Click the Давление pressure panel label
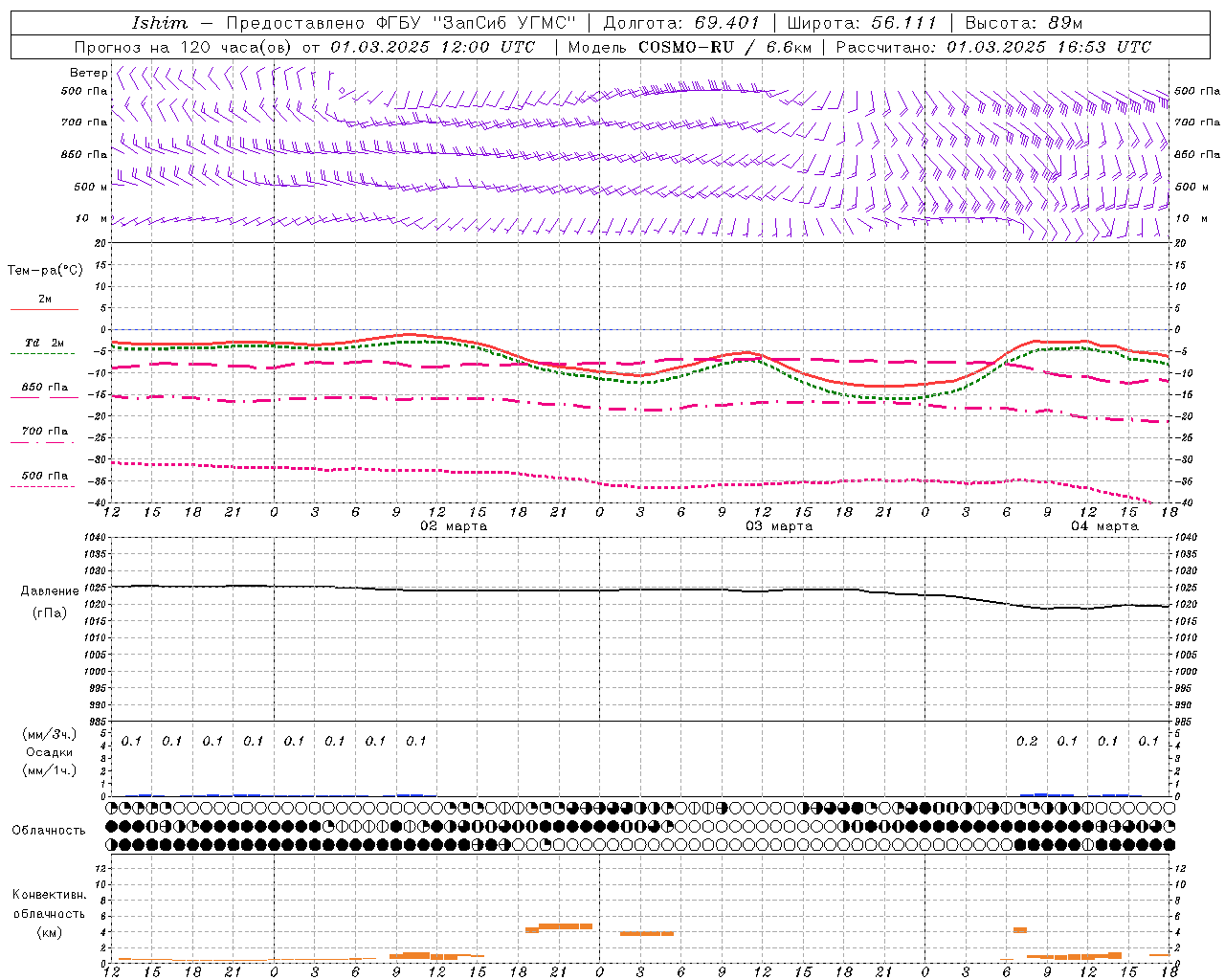This screenshot has width=1225, height=980. [x=50, y=591]
